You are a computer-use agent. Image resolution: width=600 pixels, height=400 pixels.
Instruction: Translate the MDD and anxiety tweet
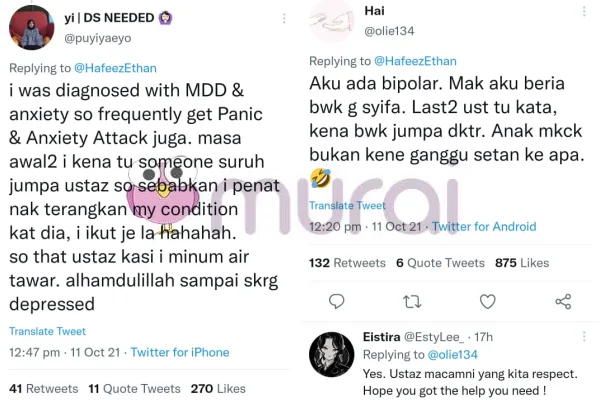pos(47,331)
